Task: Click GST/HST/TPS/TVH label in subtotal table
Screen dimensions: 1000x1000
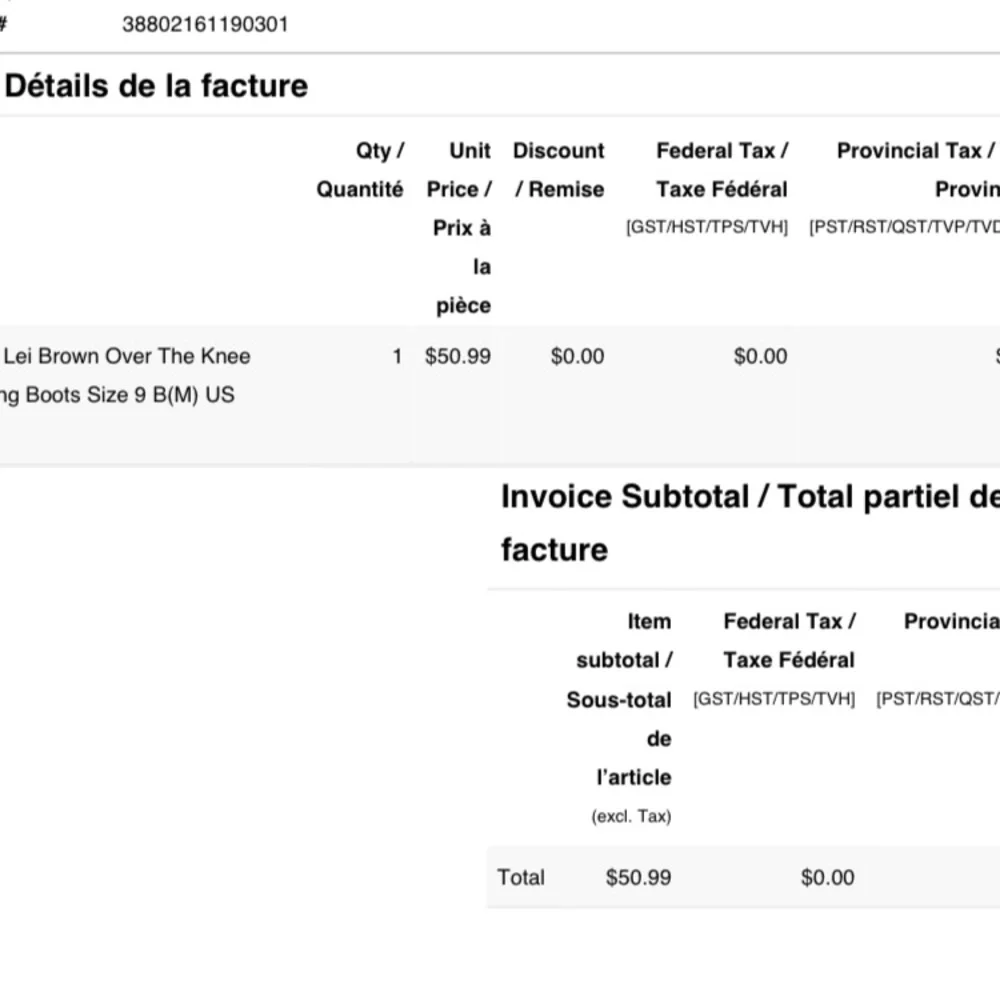Action: point(774,700)
